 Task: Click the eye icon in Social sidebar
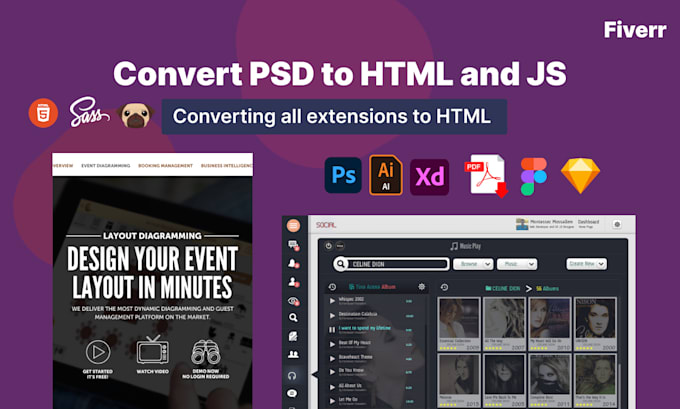pyautogui.click(x=294, y=301)
